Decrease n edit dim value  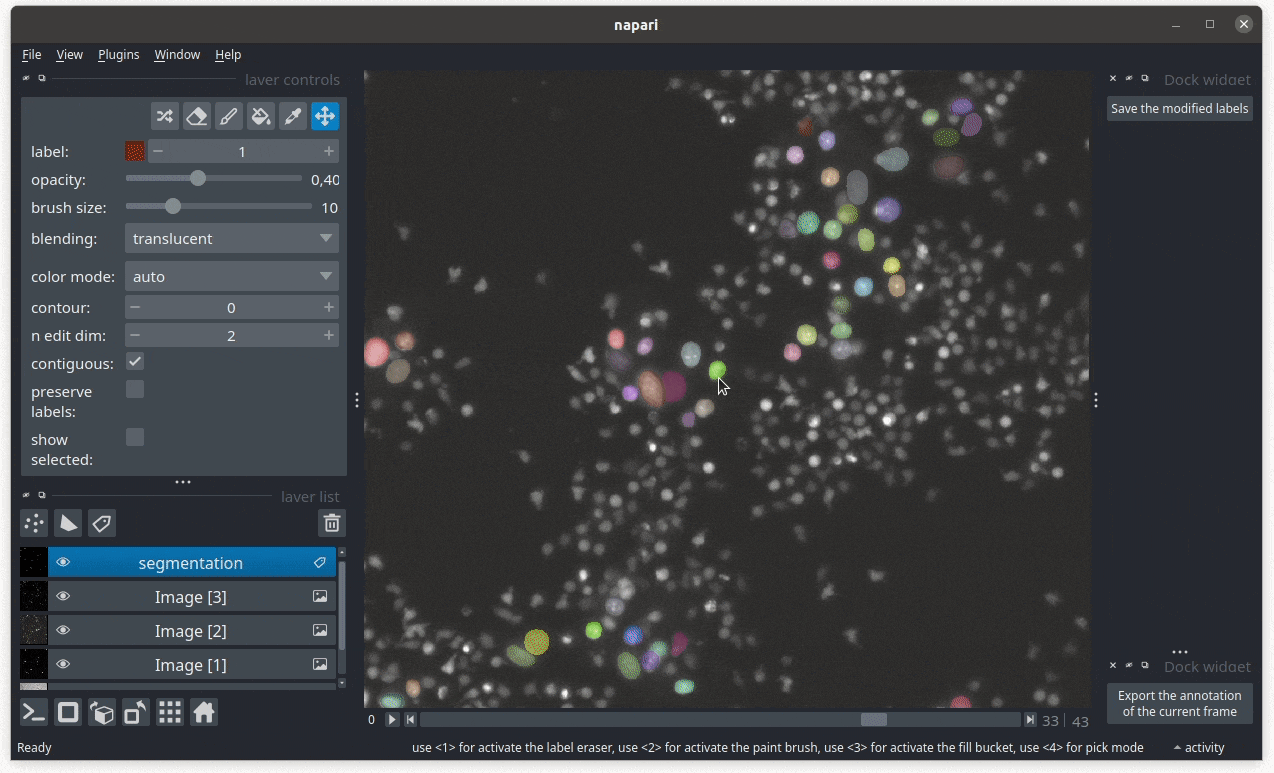[x=135, y=336]
